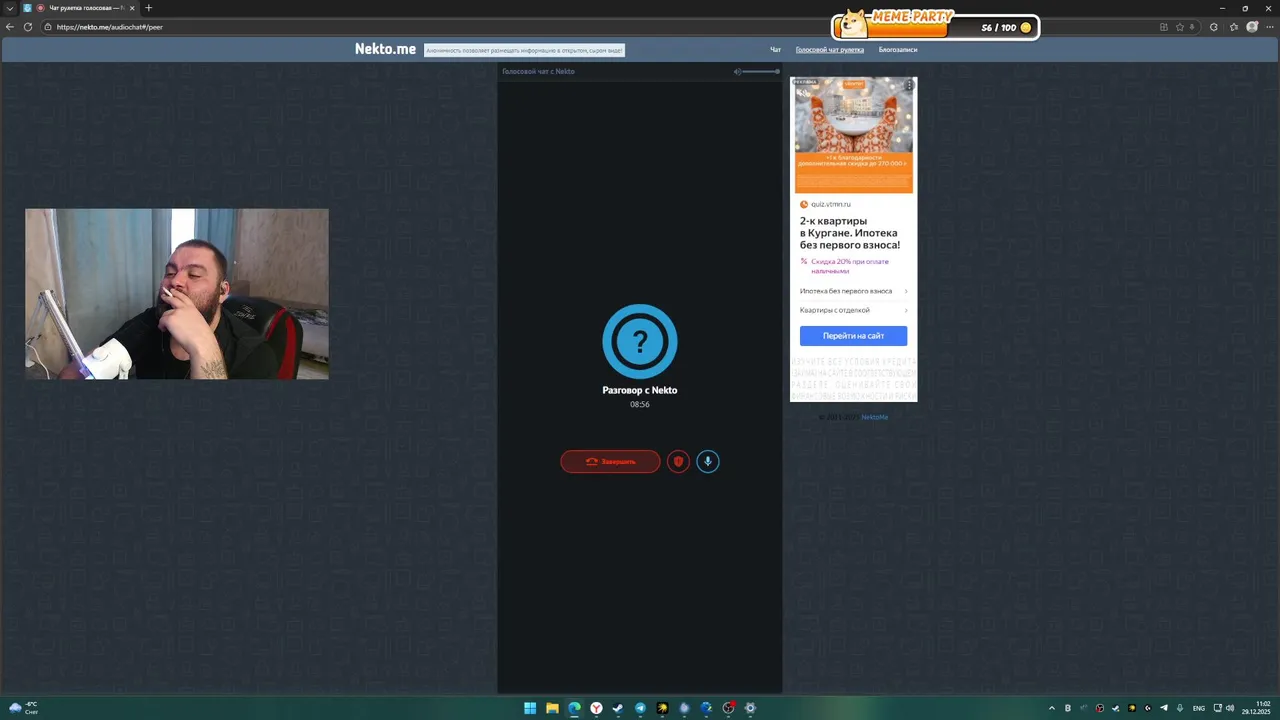
Task: Open browser Copilot icon
Action: coord(1214,27)
